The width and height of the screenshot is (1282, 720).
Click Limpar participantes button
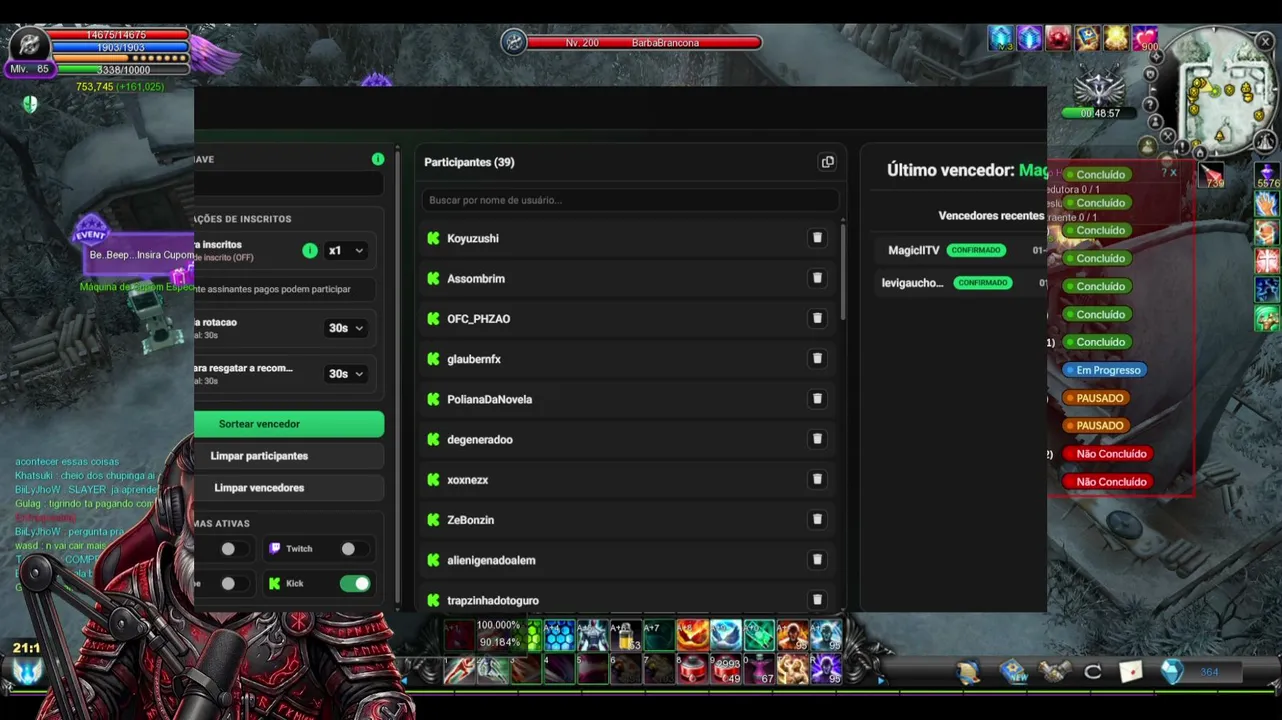[289, 456]
